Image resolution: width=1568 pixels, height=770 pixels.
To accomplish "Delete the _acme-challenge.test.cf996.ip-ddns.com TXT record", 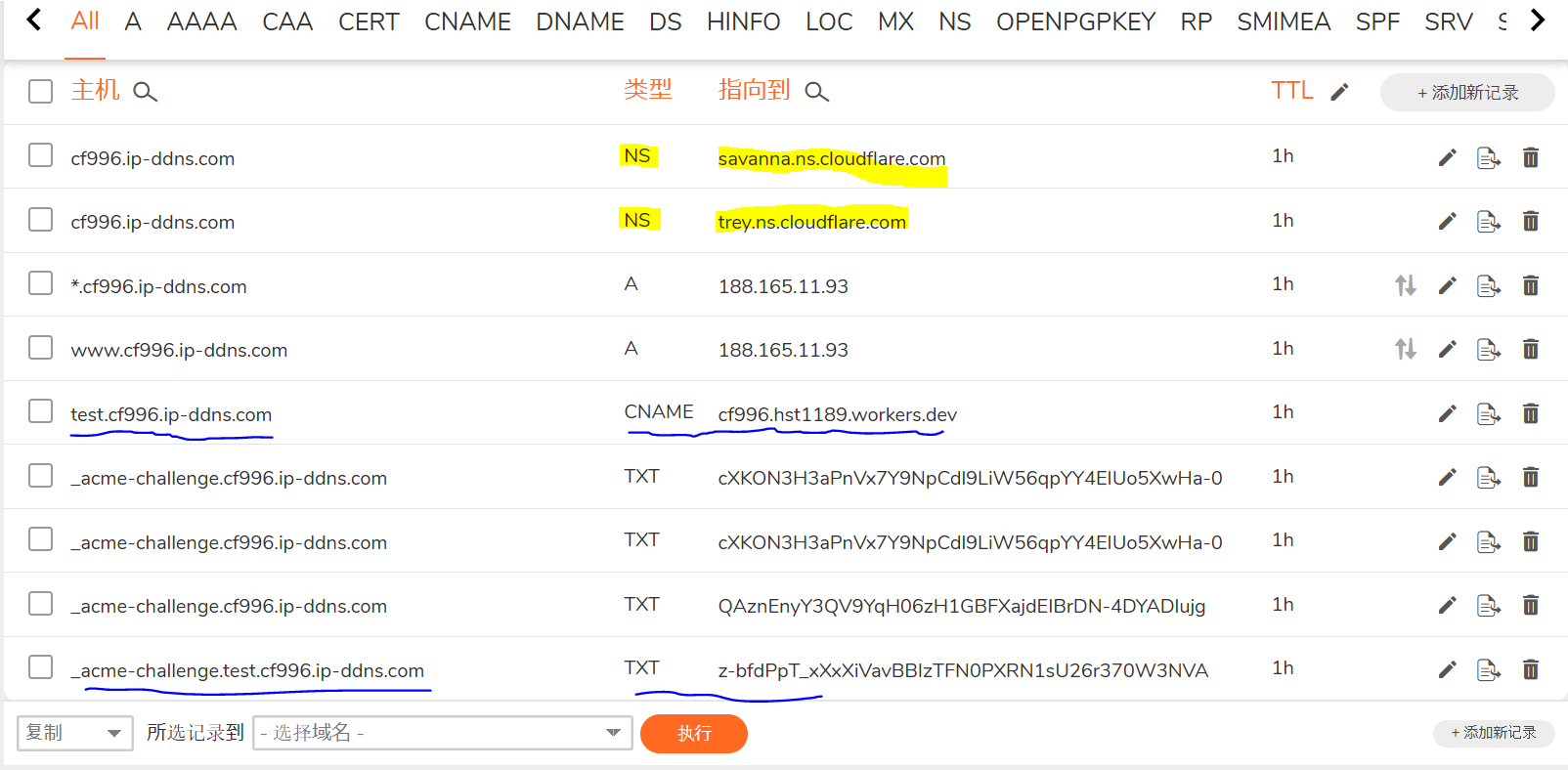I will 1530,669.
